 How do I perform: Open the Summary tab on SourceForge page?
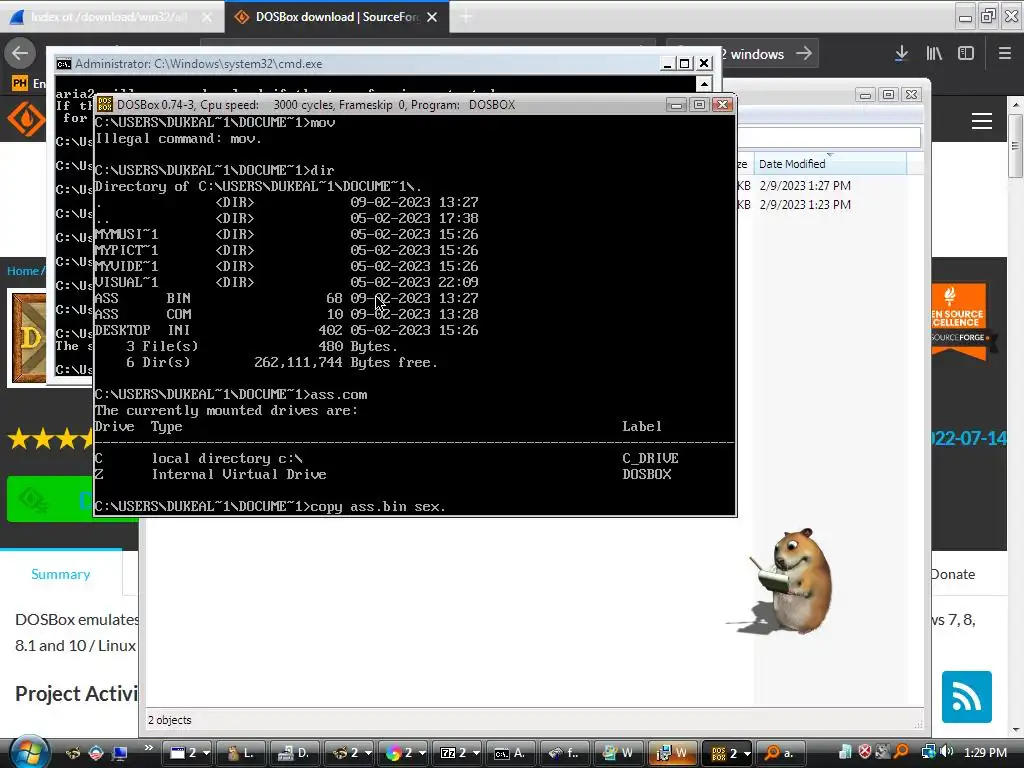pyautogui.click(x=61, y=574)
